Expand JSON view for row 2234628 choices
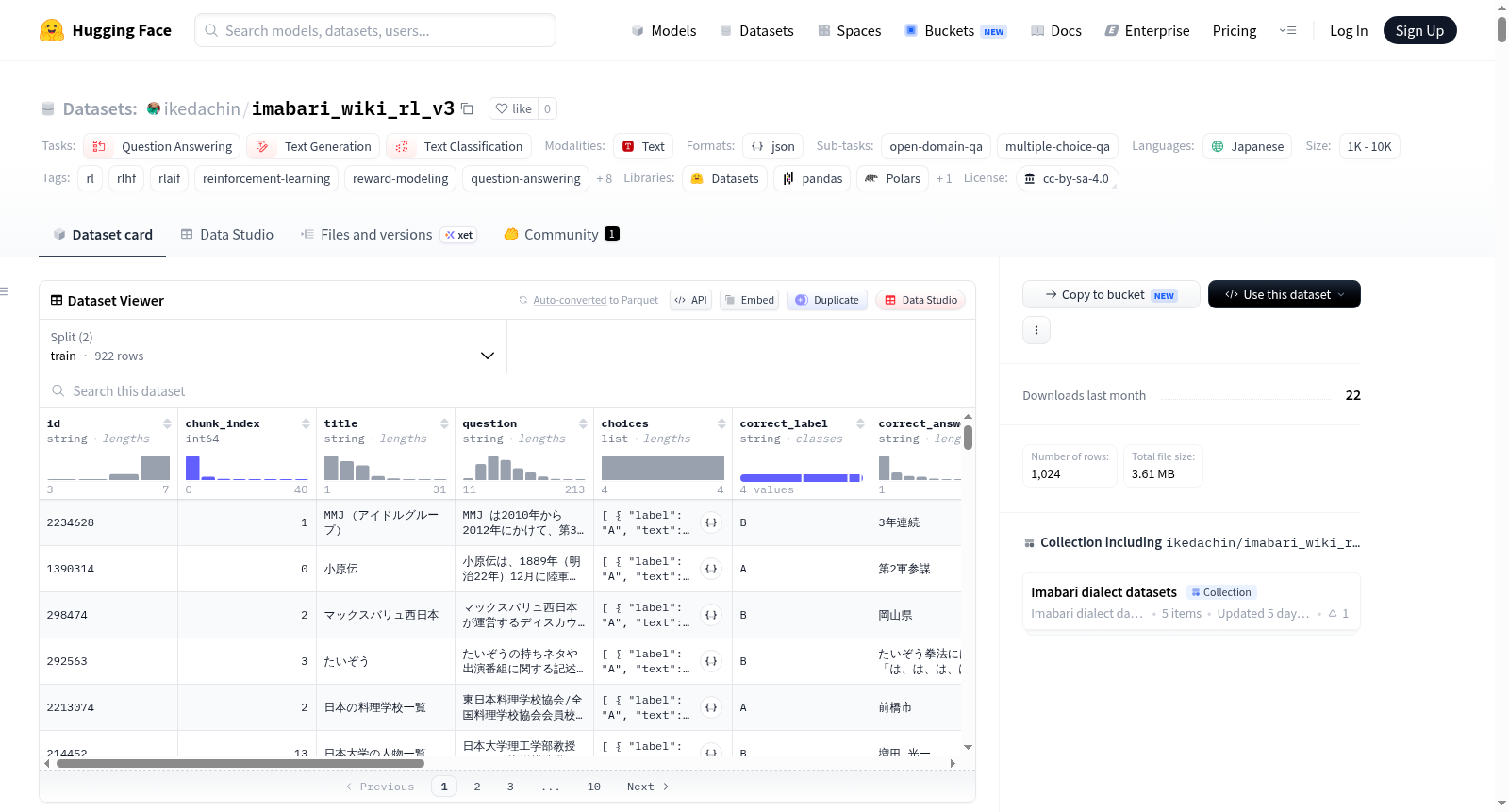The height and width of the screenshot is (812, 1509). [712, 522]
